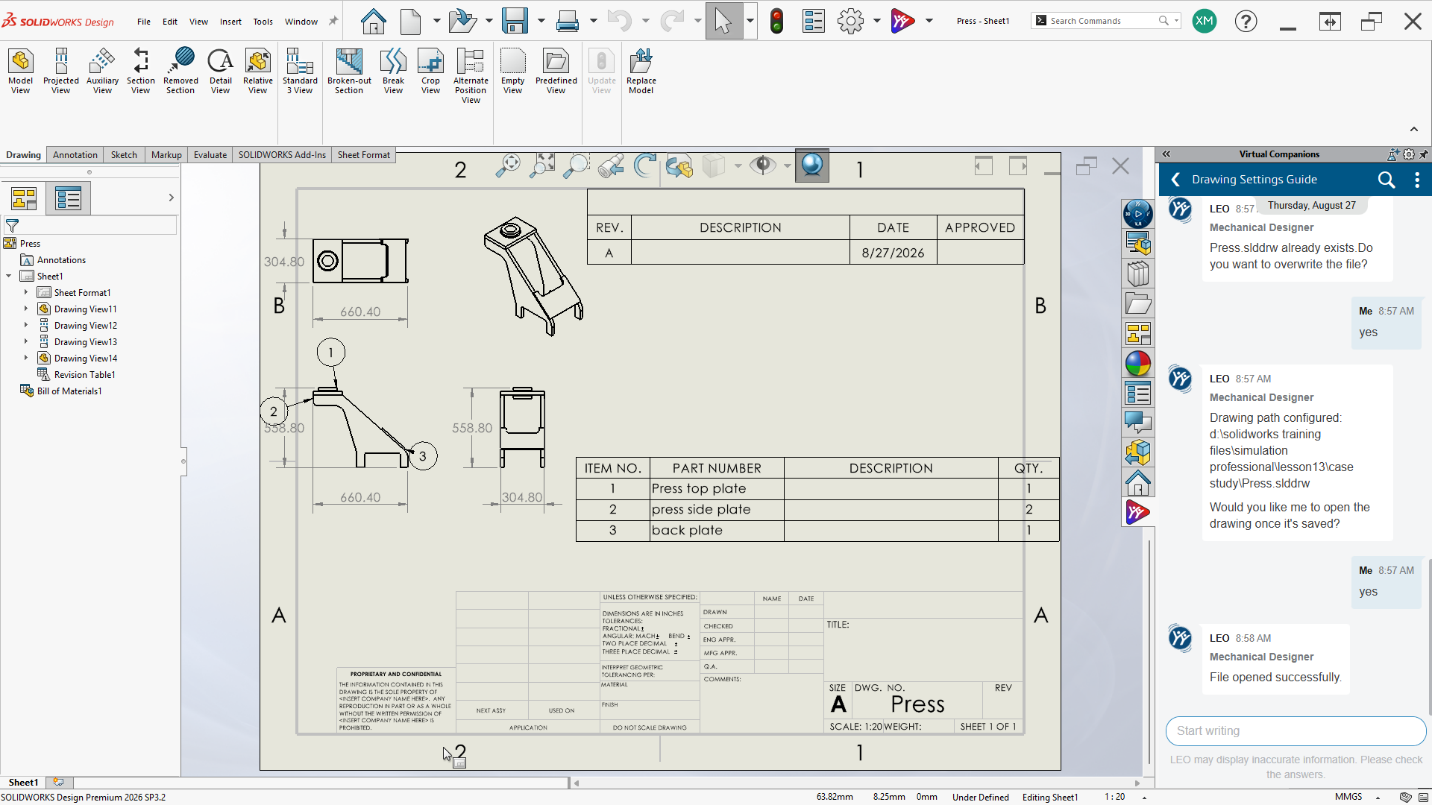Open the File Explorer folder in the task pane
This screenshot has width=1432, height=805.
tap(1138, 303)
